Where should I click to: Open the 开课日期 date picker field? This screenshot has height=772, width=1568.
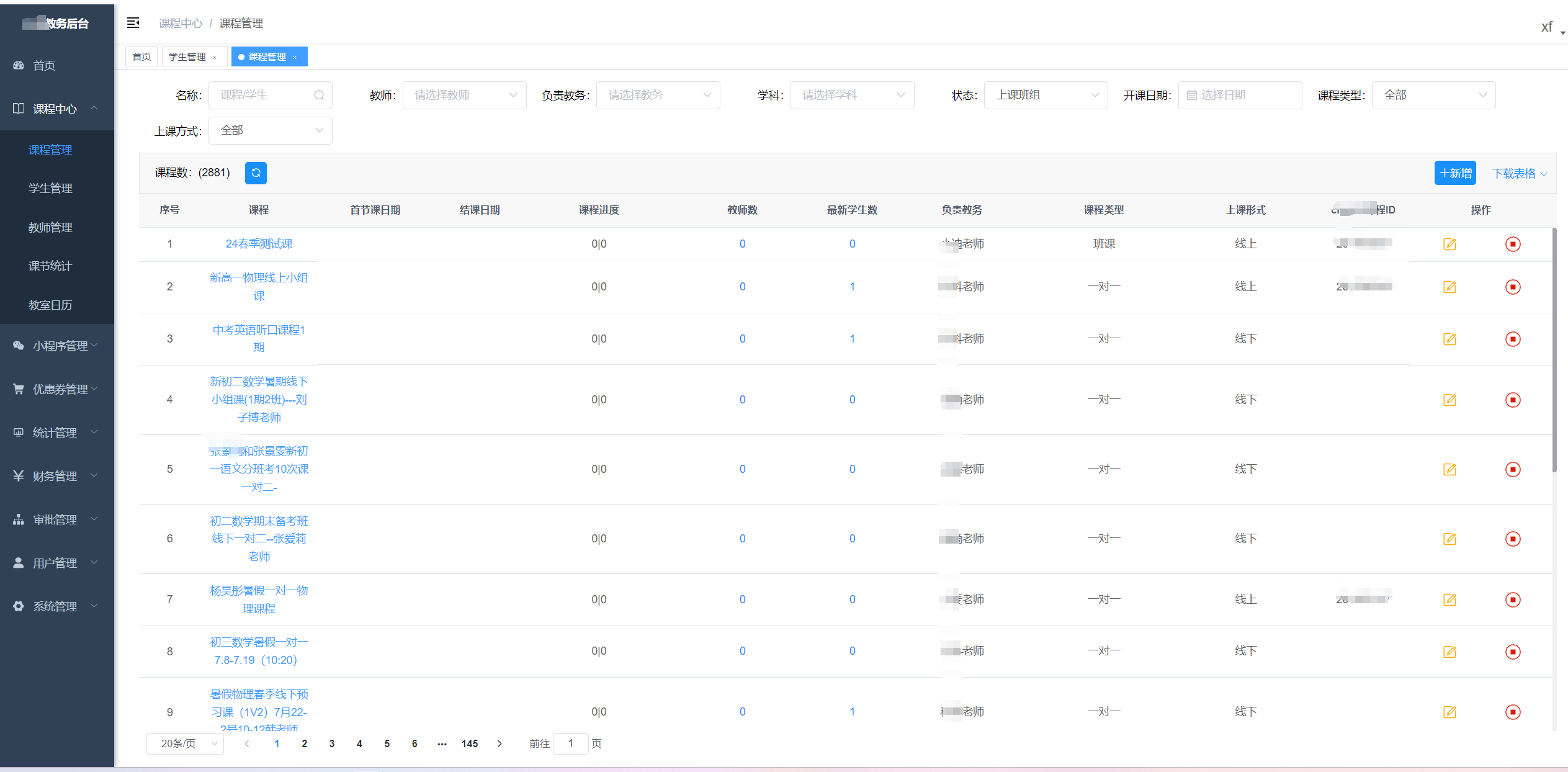(x=1240, y=95)
